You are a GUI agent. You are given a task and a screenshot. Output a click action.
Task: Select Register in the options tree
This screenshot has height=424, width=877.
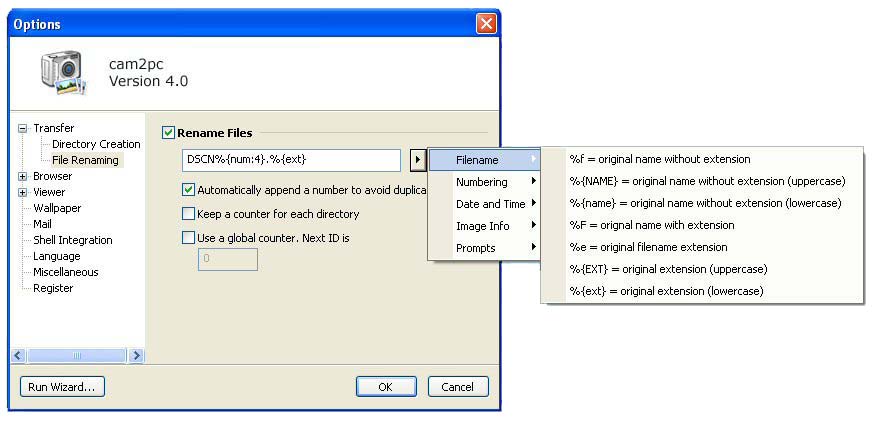(x=53, y=288)
